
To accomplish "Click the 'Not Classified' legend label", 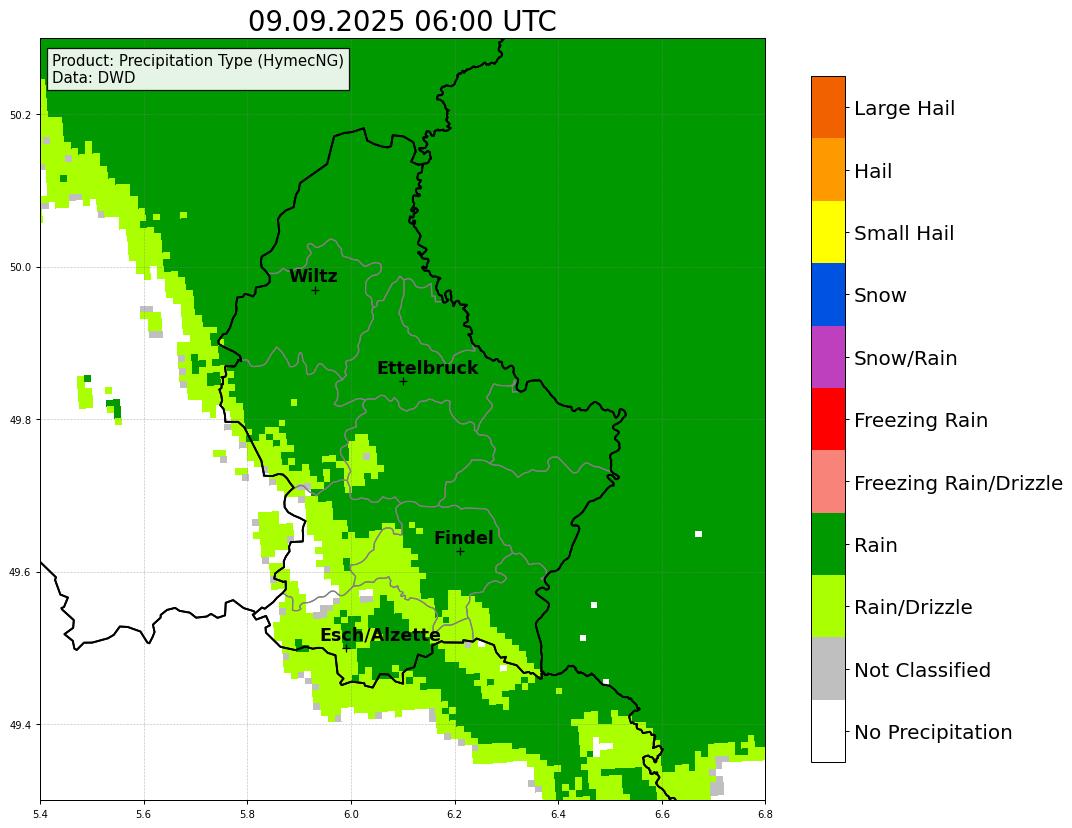I will click(x=922, y=670).
